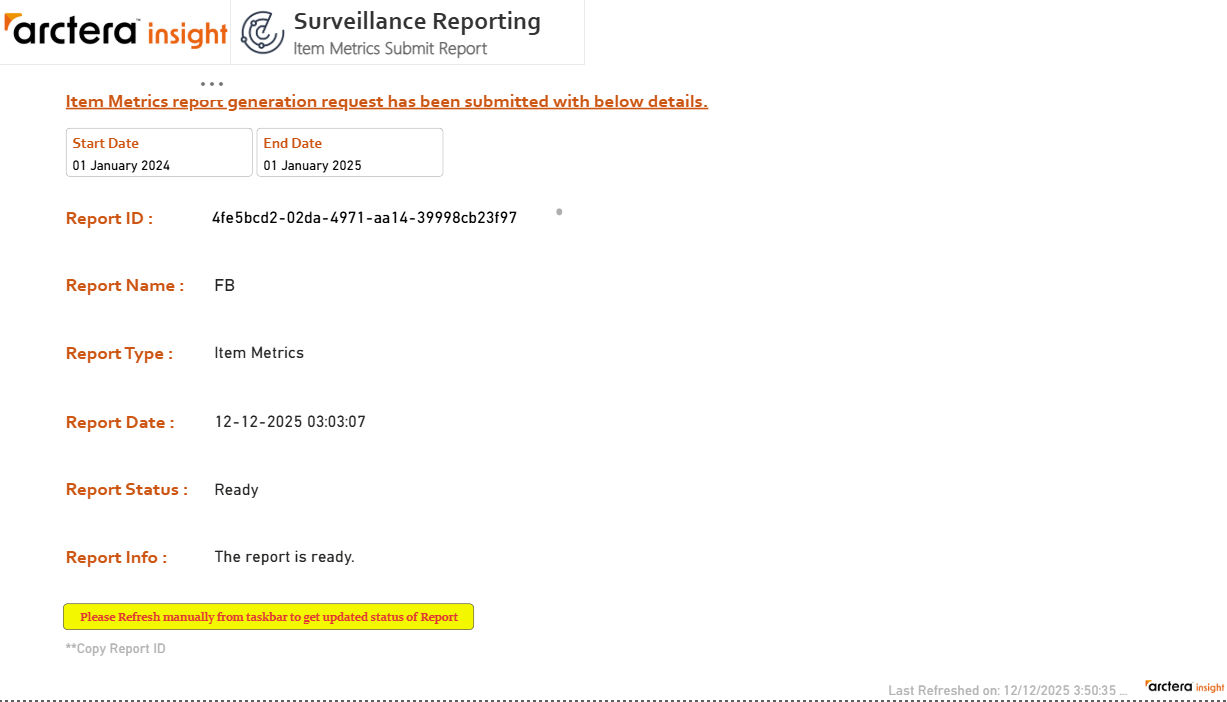Click the Arctera Insight logo at top left
This screenshot has height=702, width=1227.
(x=115, y=31)
